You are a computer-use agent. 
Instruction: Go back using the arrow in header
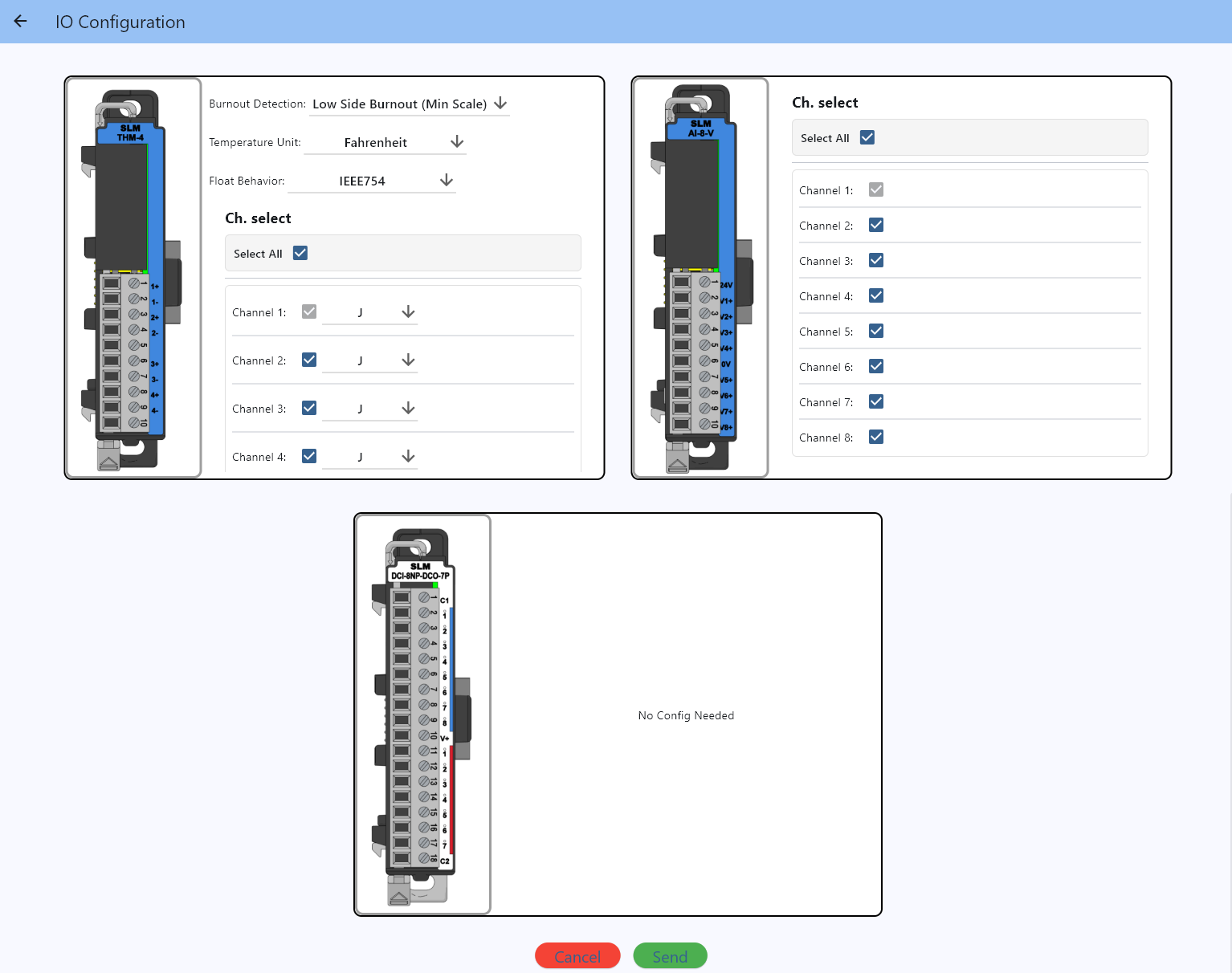[21, 22]
